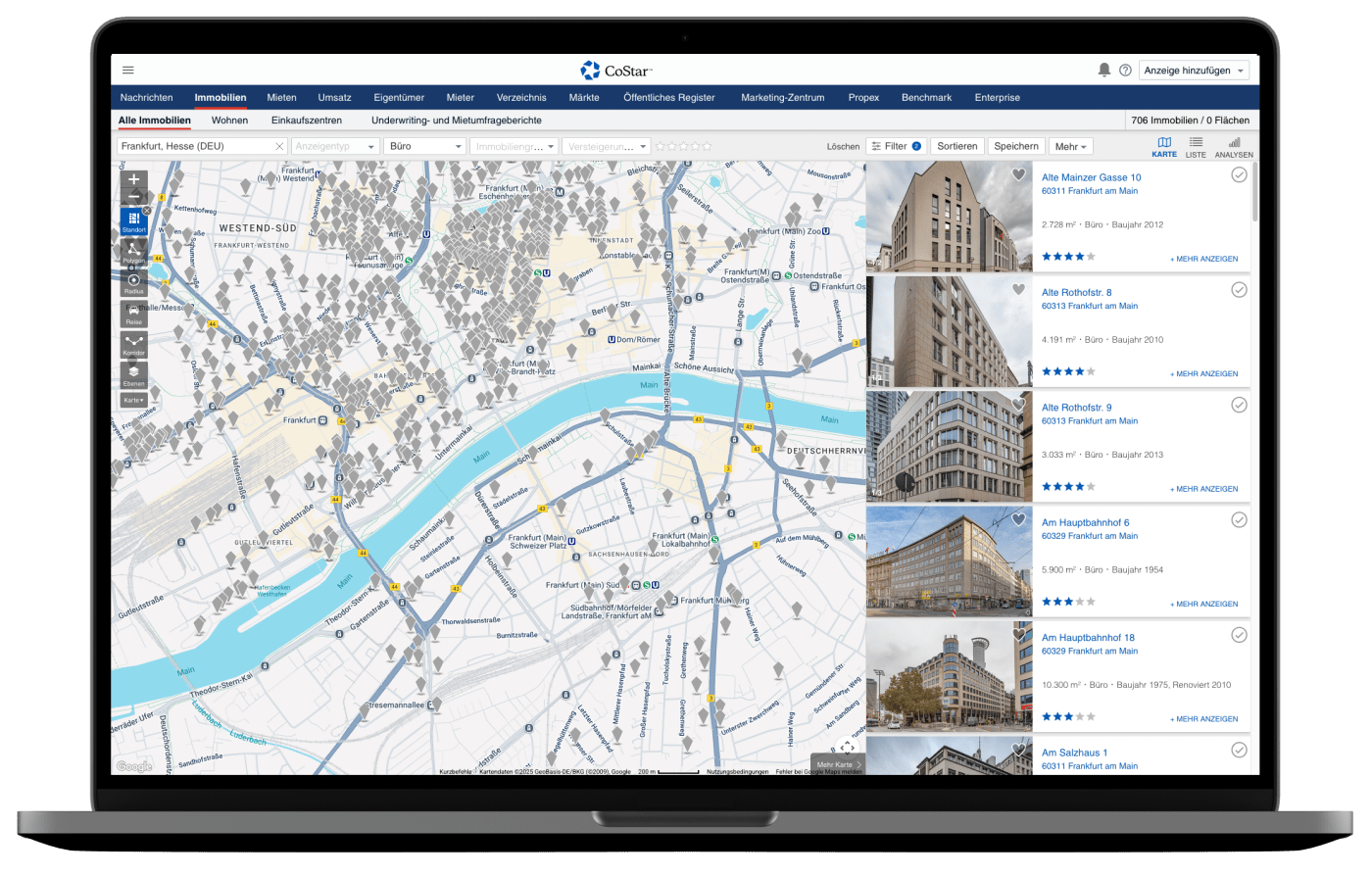Open notifications bell icon
Screen dimensions: 1372x876
[x=1104, y=71]
